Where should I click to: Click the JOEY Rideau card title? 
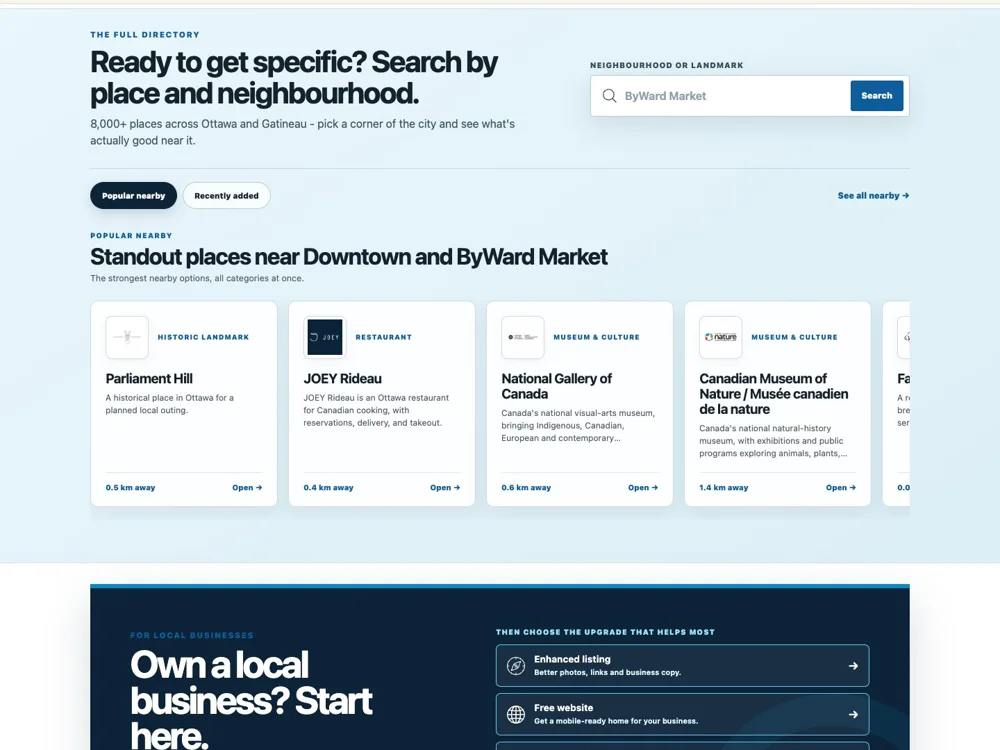click(x=342, y=379)
